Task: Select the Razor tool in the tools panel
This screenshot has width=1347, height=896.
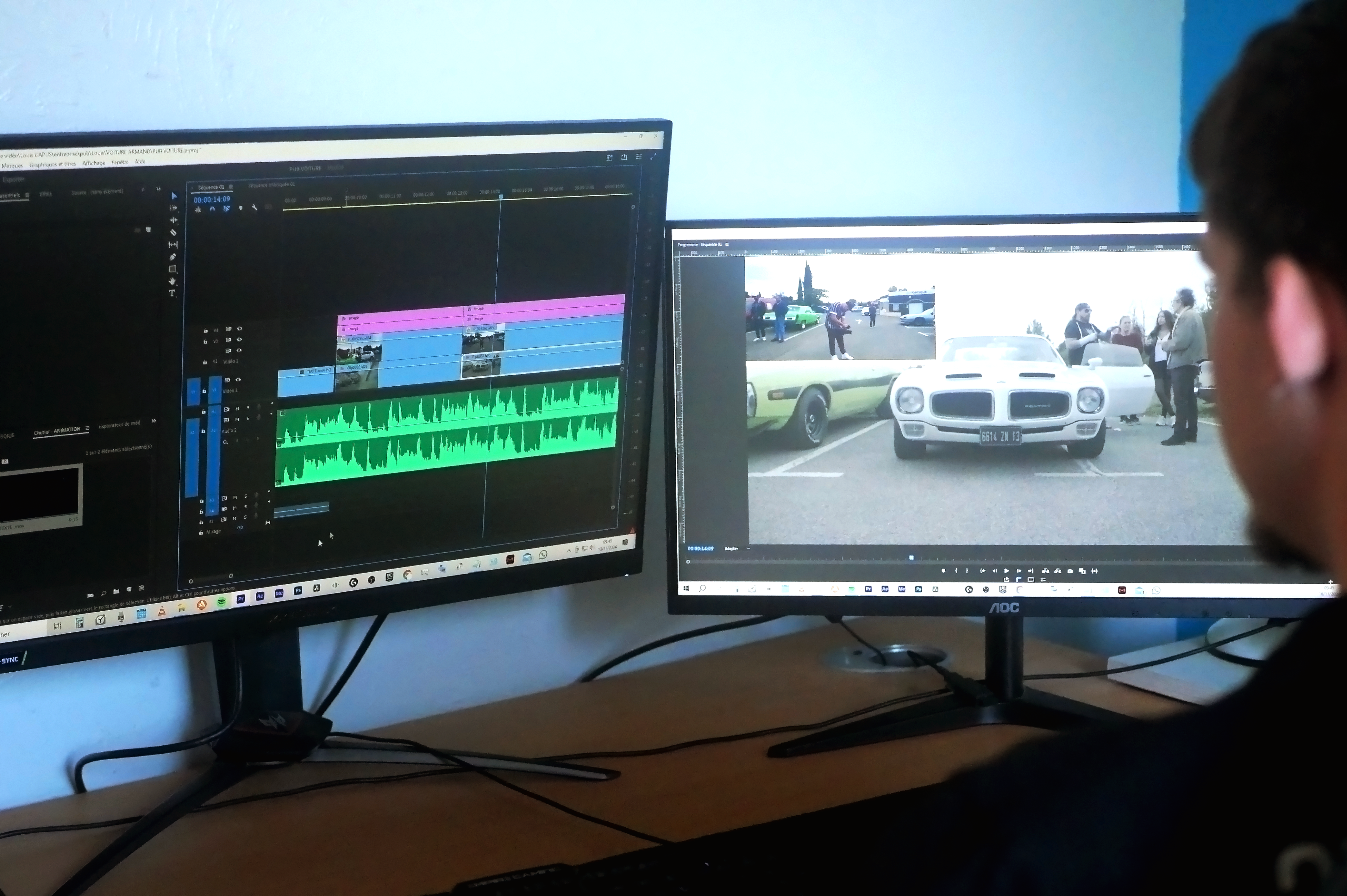Action: coord(173,233)
